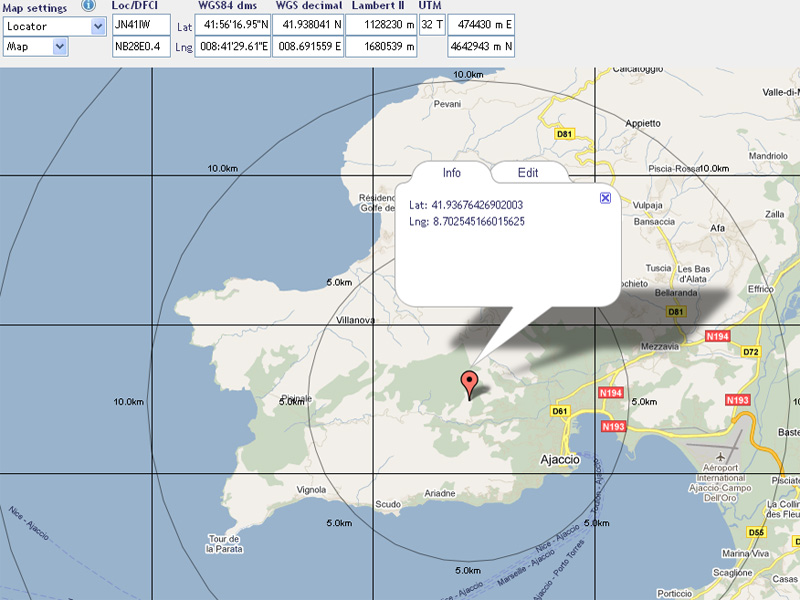This screenshot has width=800, height=600.
Task: Click the Vulpaja place label
Action: click(x=648, y=206)
